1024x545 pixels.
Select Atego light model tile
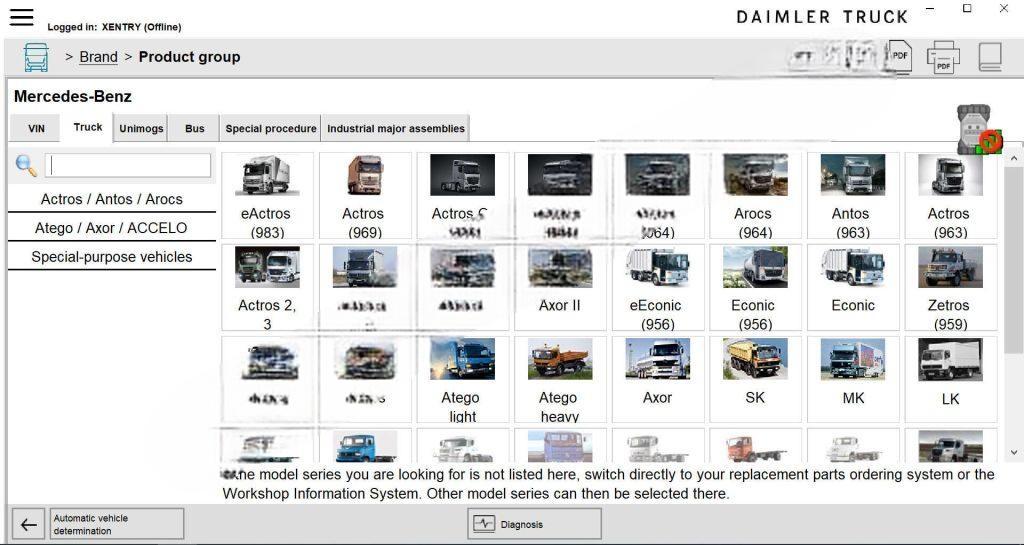462,379
